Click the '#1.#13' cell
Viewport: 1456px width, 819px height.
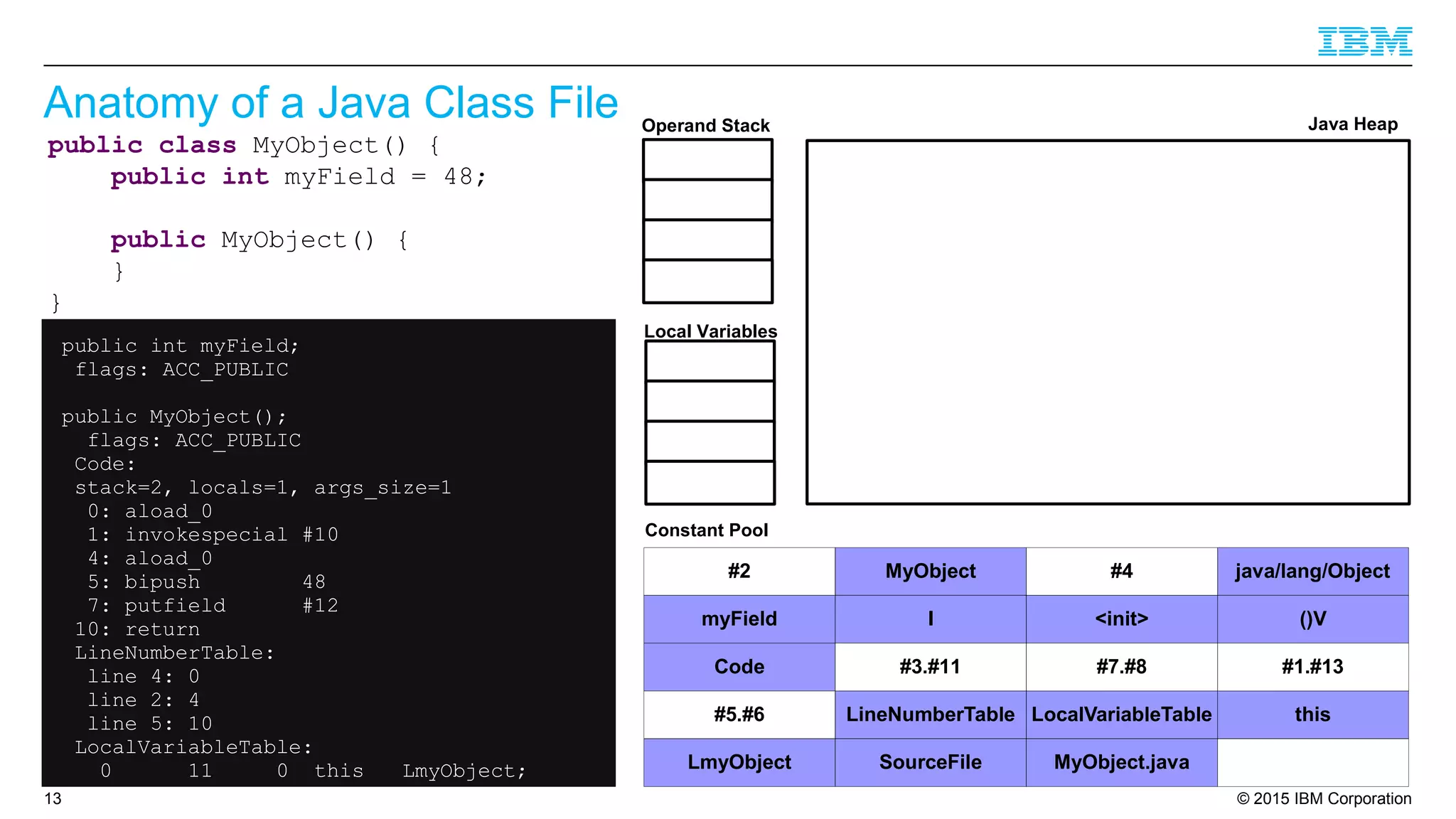click(1312, 667)
